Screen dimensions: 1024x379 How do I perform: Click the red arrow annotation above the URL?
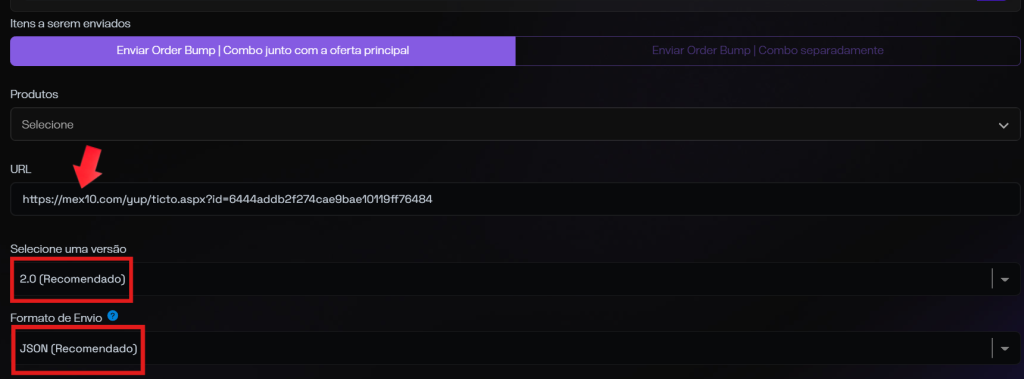(89, 167)
